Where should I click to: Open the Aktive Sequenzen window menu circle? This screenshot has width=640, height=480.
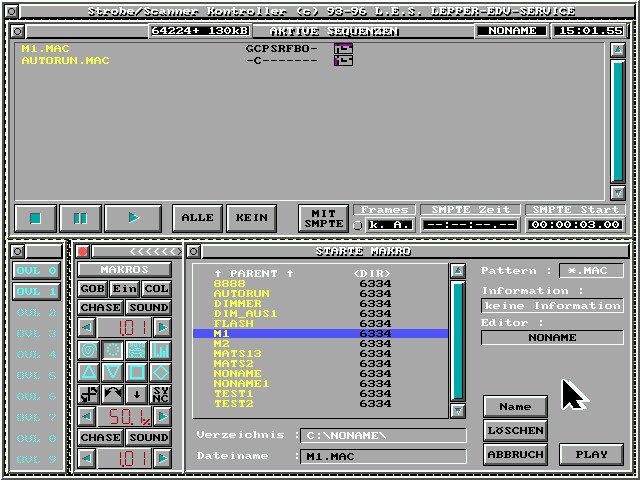(18, 31)
